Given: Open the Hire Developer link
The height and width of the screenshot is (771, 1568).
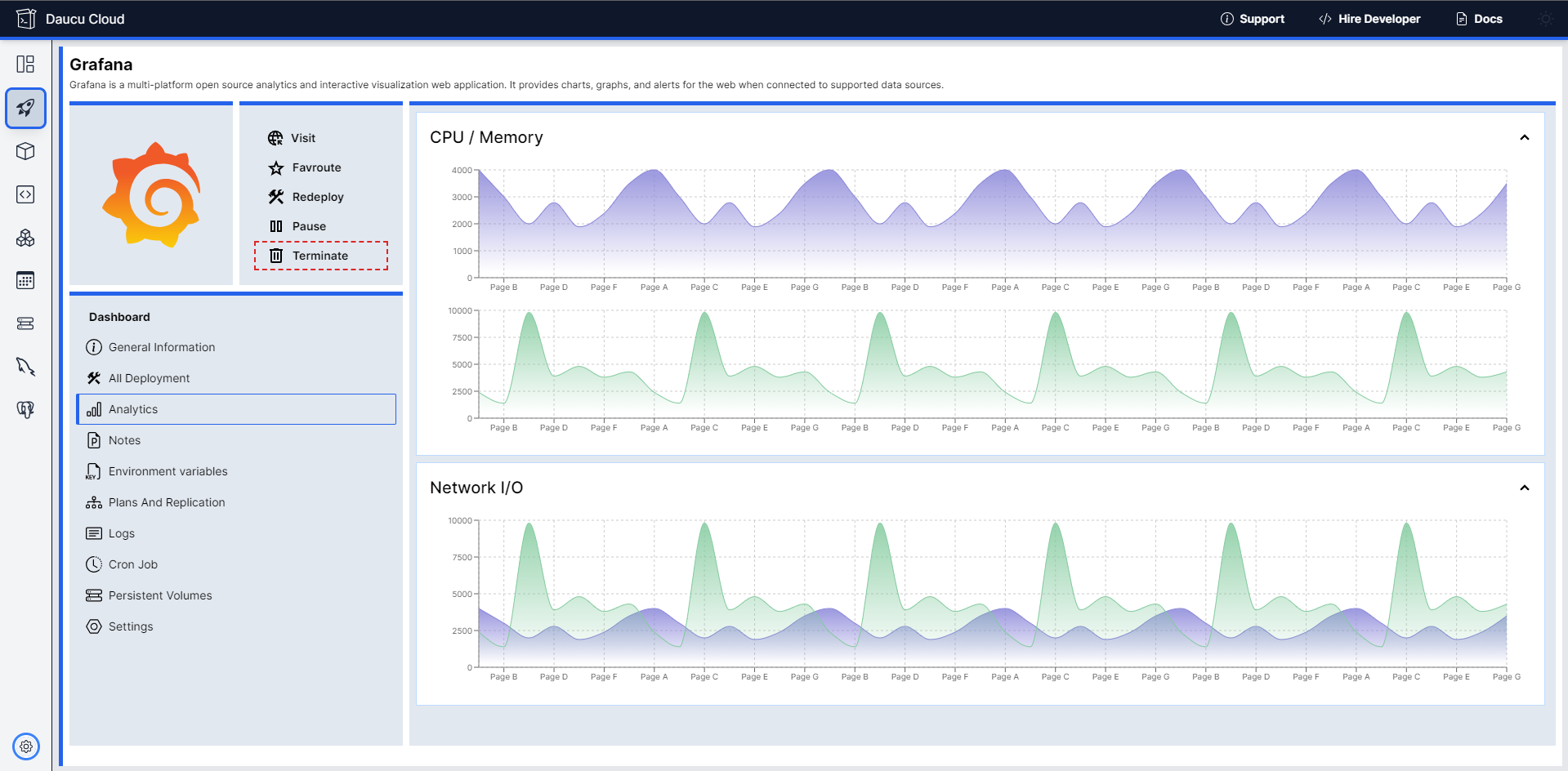Looking at the screenshot, I should [1369, 19].
